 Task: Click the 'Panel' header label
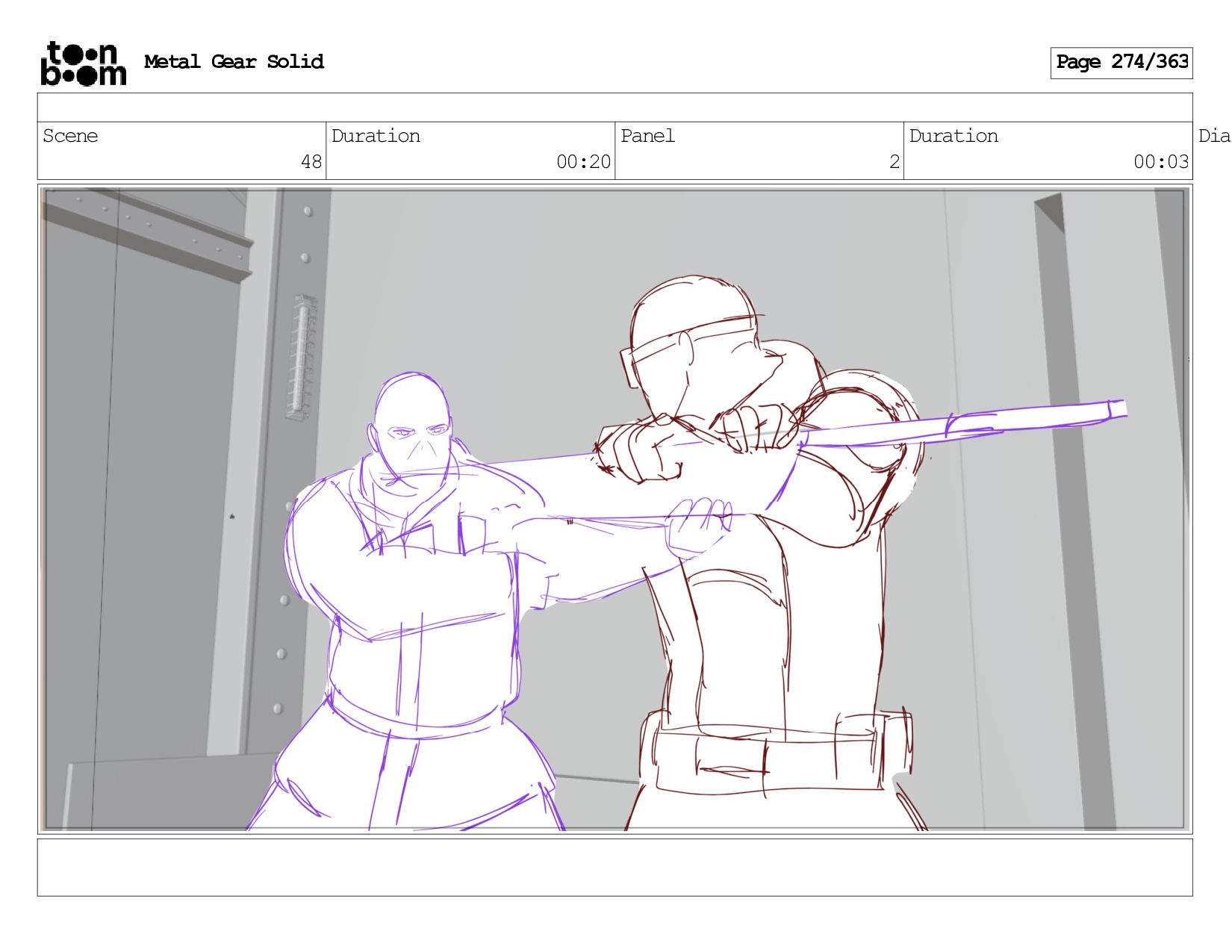pos(647,136)
